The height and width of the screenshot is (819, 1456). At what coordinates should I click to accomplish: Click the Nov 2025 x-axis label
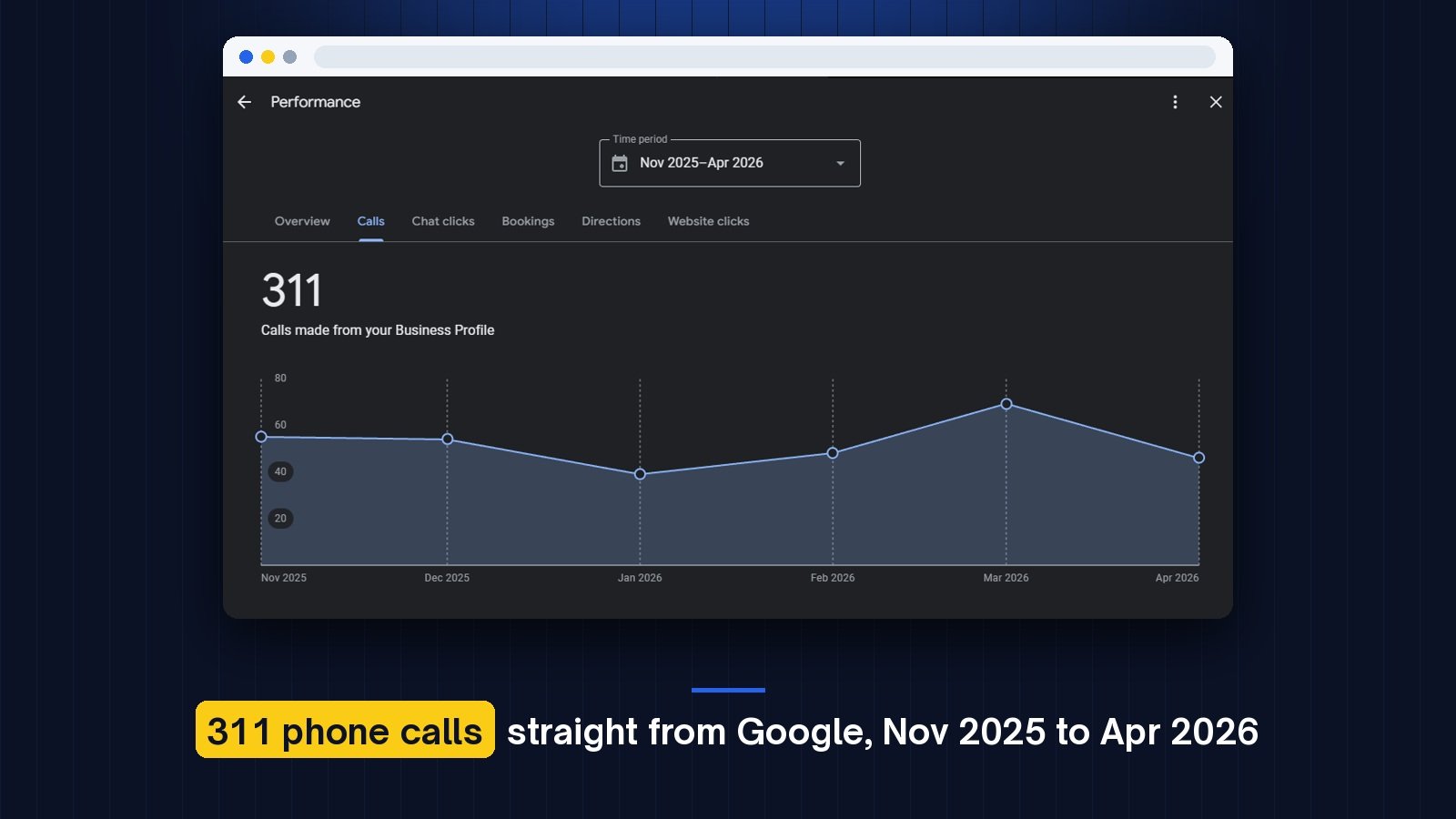click(x=284, y=578)
